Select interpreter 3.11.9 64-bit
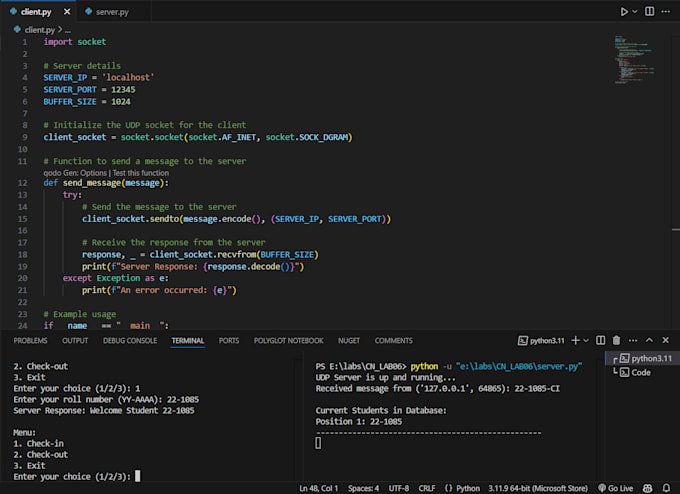This screenshot has width=680, height=494. pyautogui.click(x=538, y=488)
